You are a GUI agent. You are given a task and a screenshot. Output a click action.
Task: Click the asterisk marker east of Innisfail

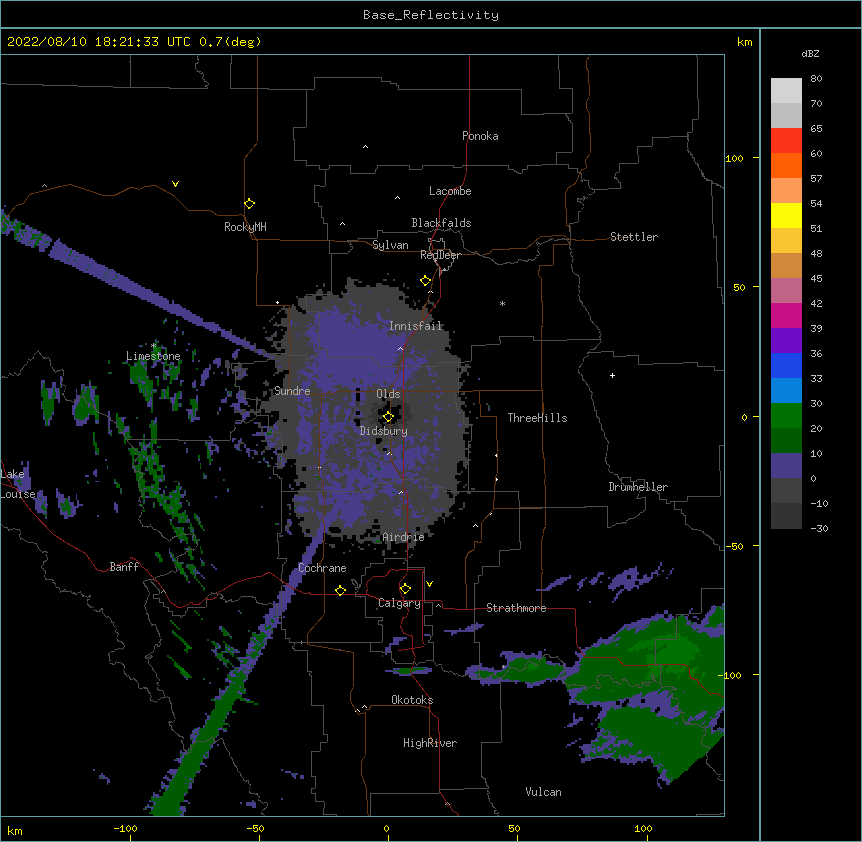click(502, 303)
